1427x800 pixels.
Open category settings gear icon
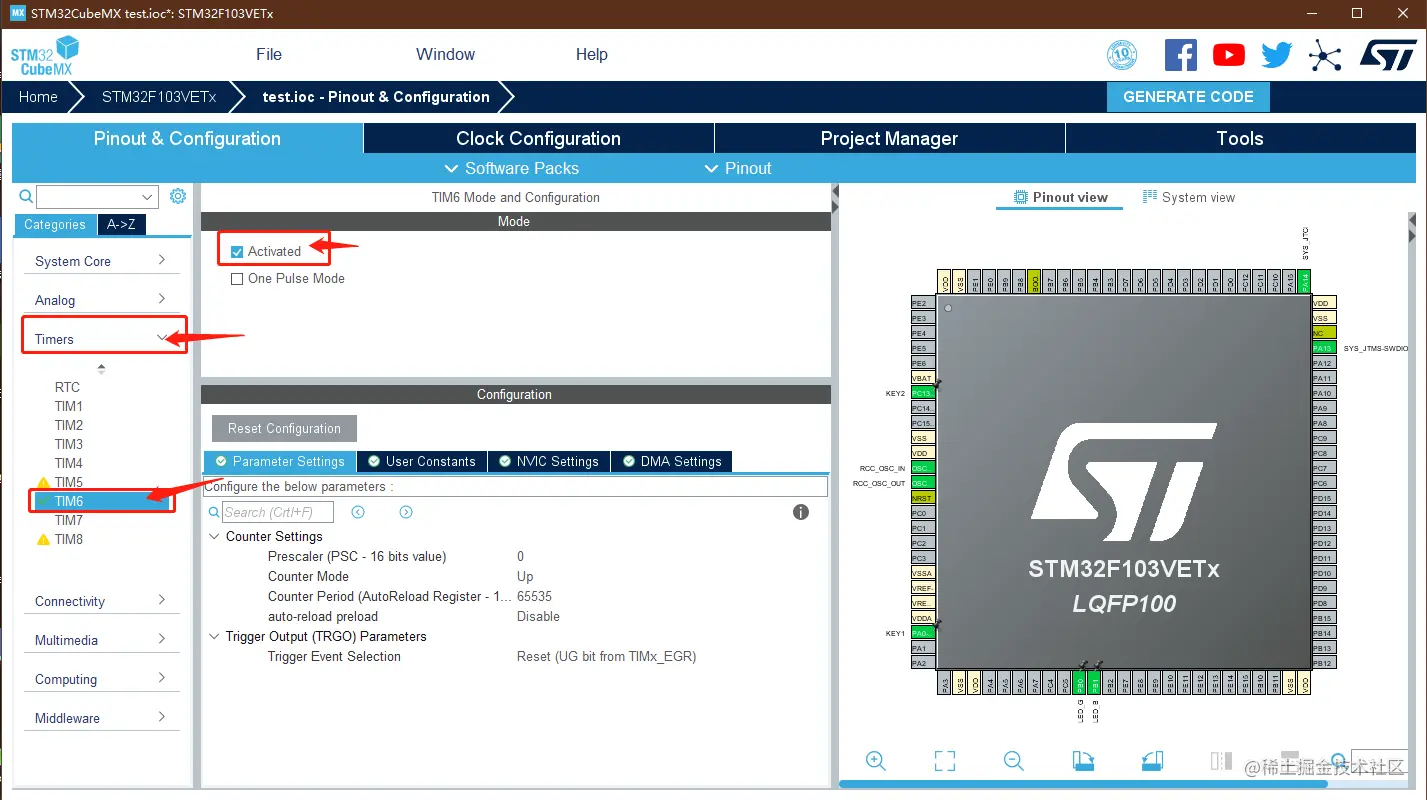tap(178, 196)
